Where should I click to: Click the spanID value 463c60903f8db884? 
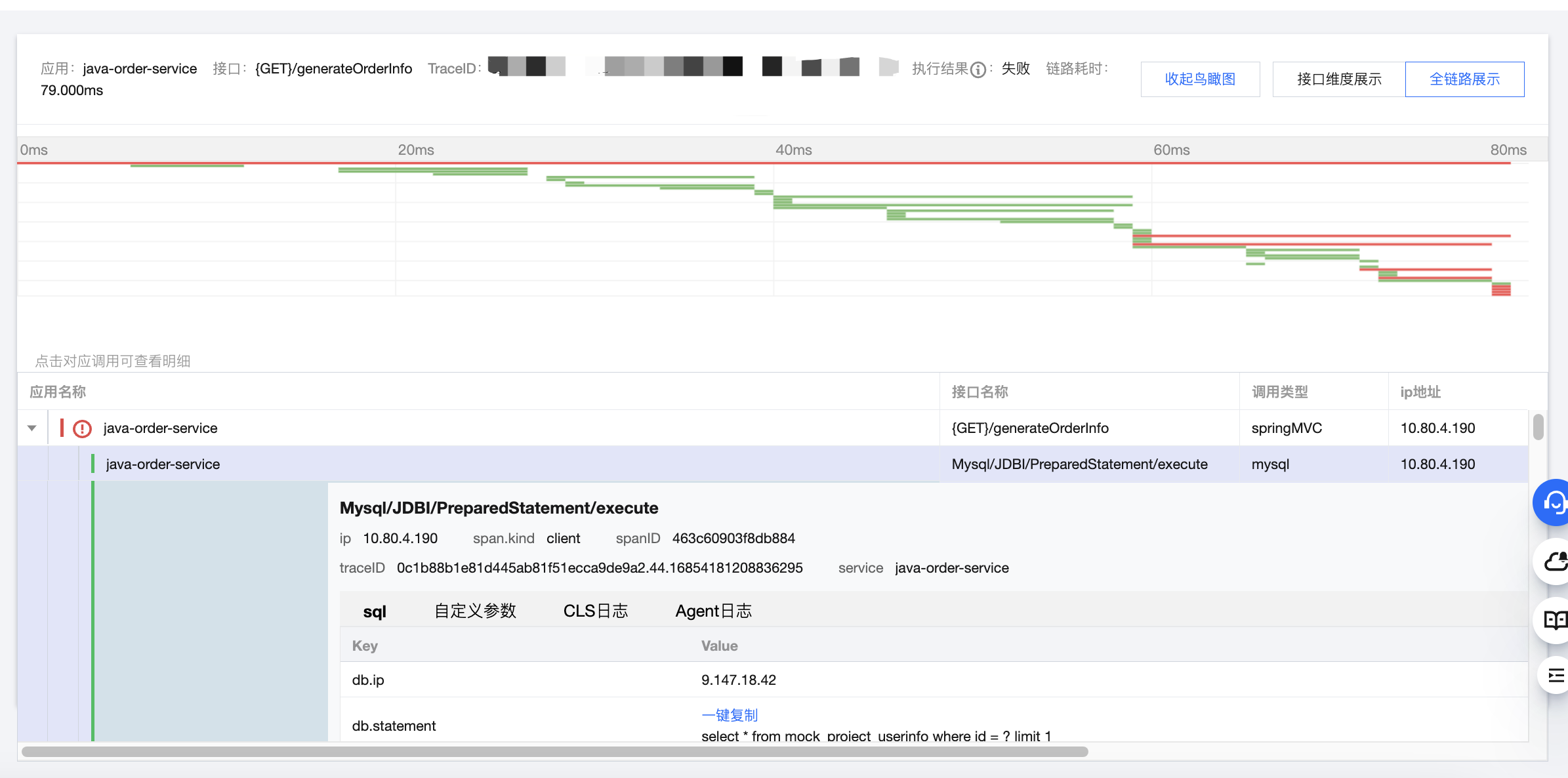pos(733,539)
